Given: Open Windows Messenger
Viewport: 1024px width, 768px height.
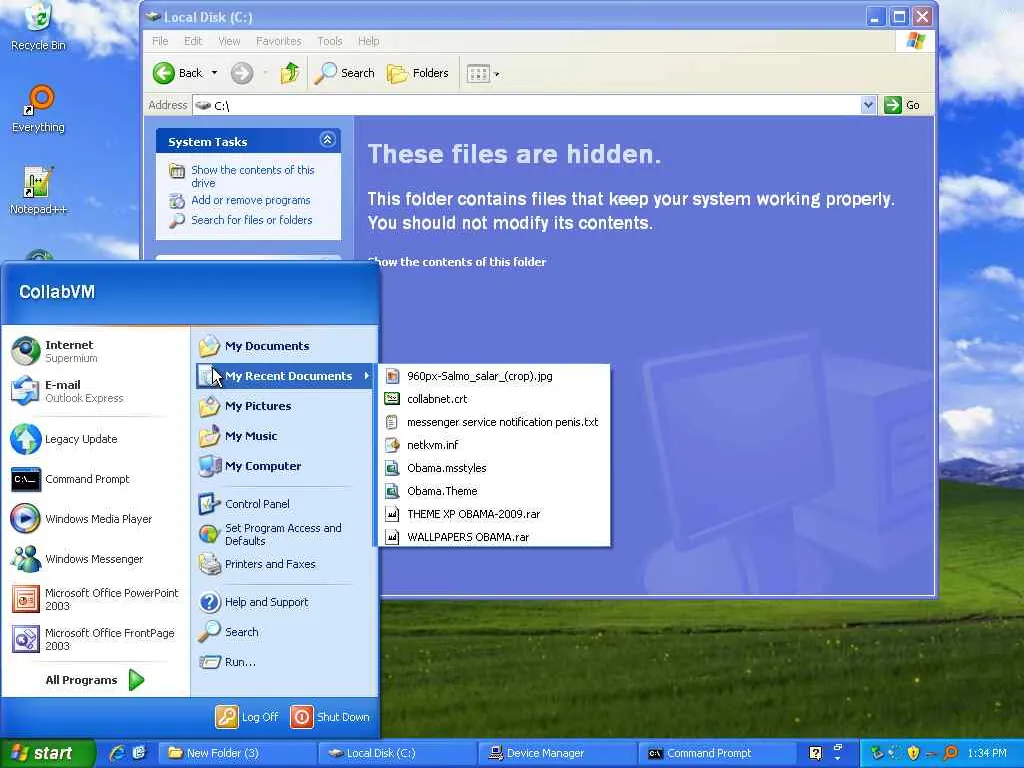Looking at the screenshot, I should [95, 559].
